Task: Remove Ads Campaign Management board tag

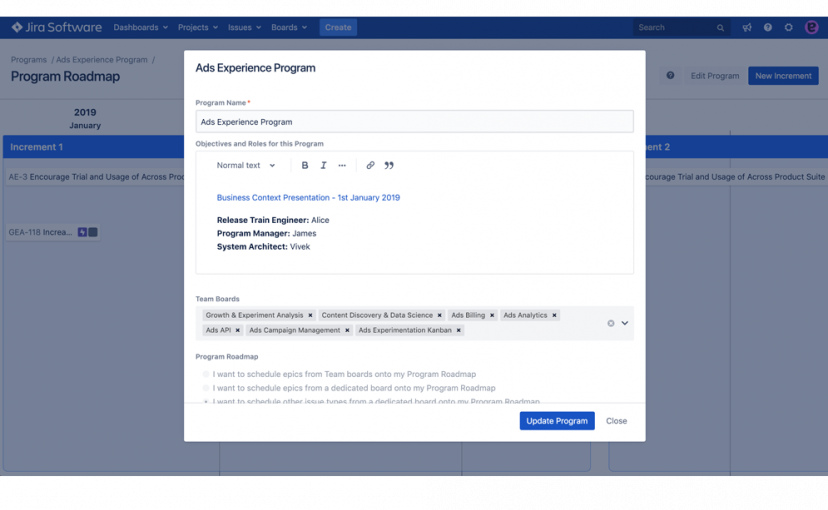Action: coord(347,330)
